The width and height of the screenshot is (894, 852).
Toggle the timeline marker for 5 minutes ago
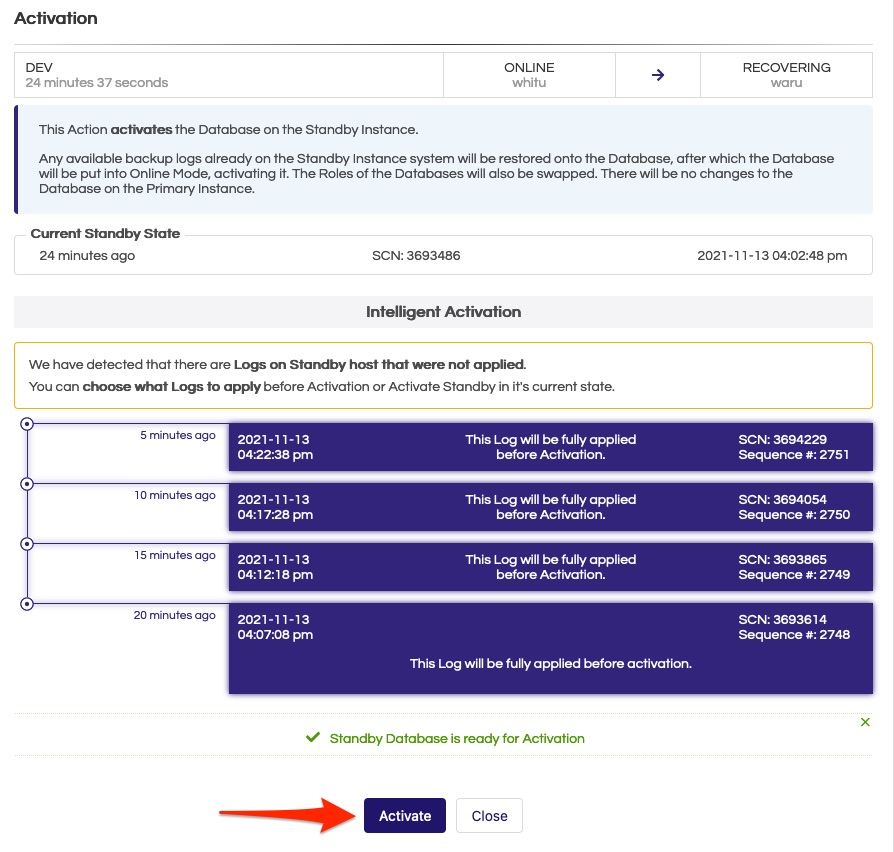point(25,424)
